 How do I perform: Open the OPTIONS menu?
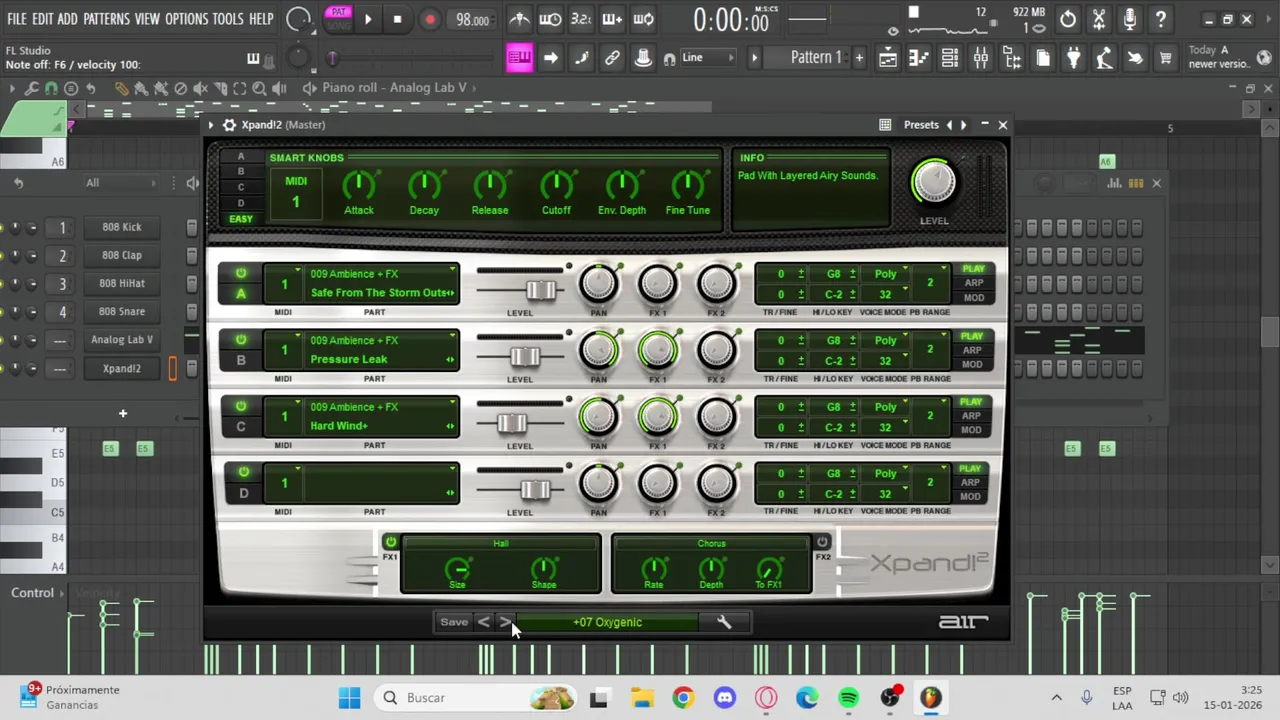point(186,19)
